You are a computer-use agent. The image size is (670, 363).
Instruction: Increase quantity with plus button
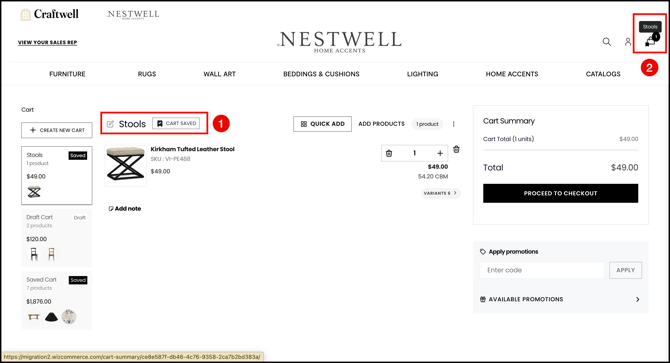(440, 153)
